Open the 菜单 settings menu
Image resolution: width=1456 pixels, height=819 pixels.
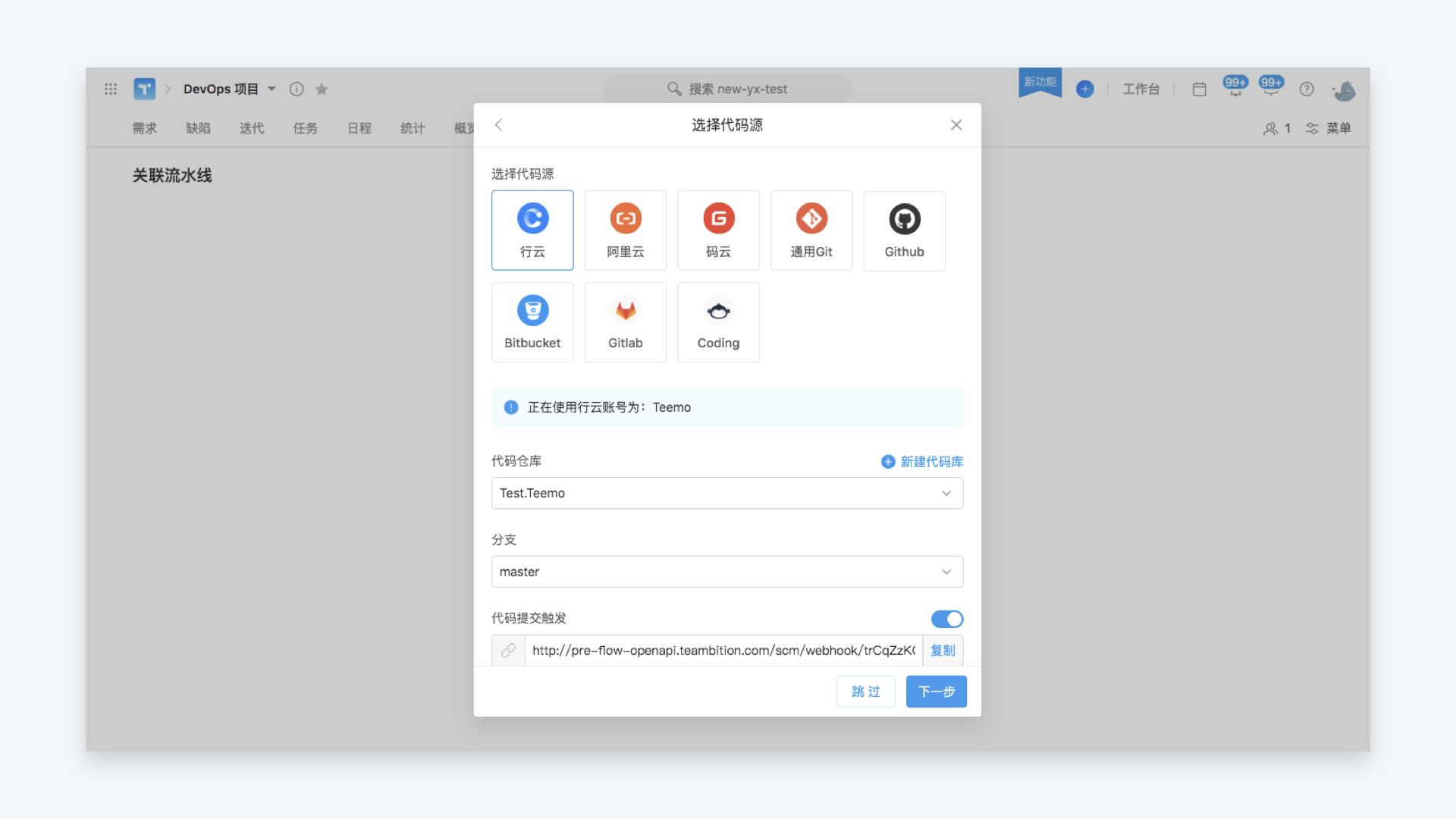click(1329, 128)
